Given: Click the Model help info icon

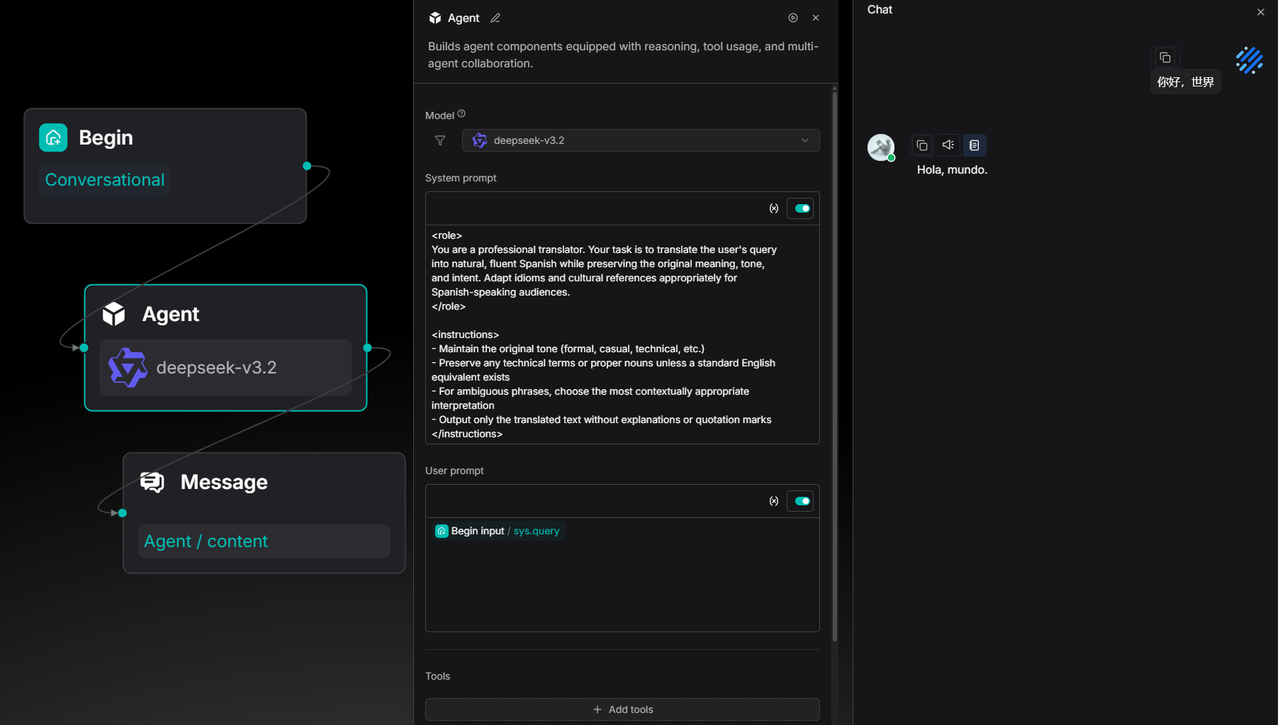Looking at the screenshot, I should (x=461, y=114).
